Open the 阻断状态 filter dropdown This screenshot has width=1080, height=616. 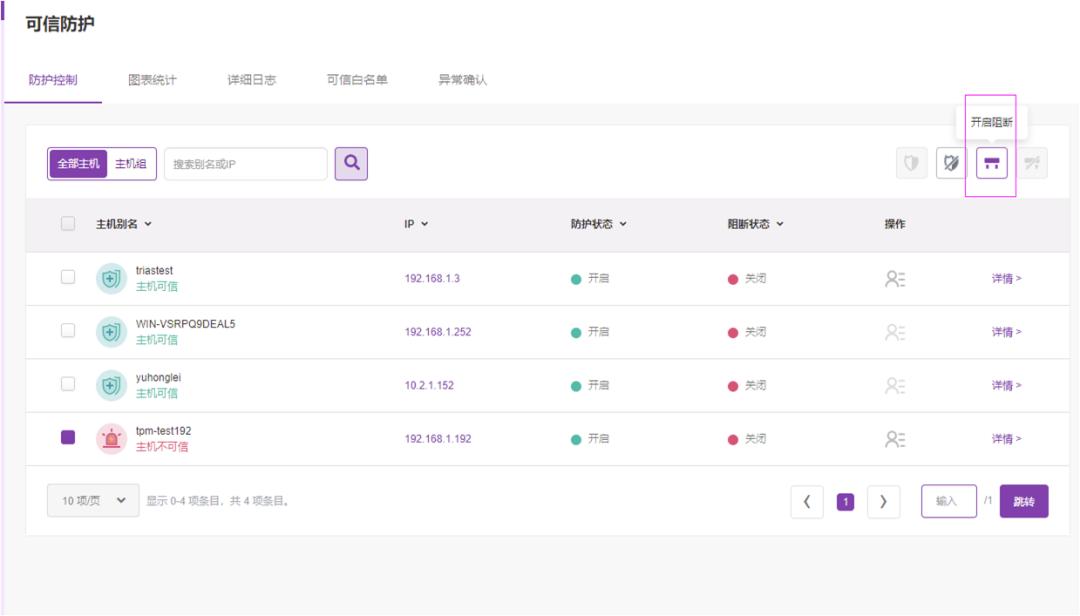(x=782, y=225)
